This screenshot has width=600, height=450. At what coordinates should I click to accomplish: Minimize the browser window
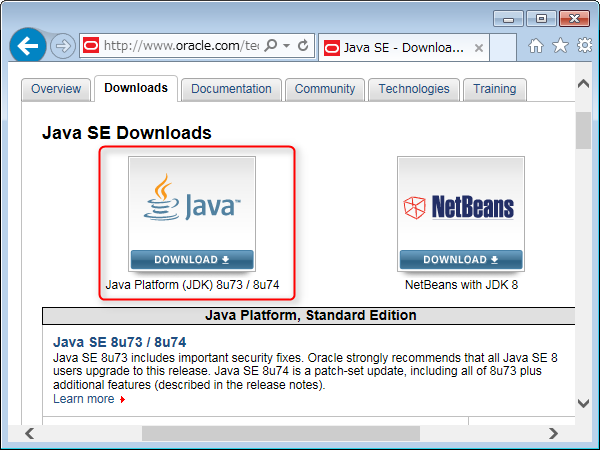[x=508, y=19]
